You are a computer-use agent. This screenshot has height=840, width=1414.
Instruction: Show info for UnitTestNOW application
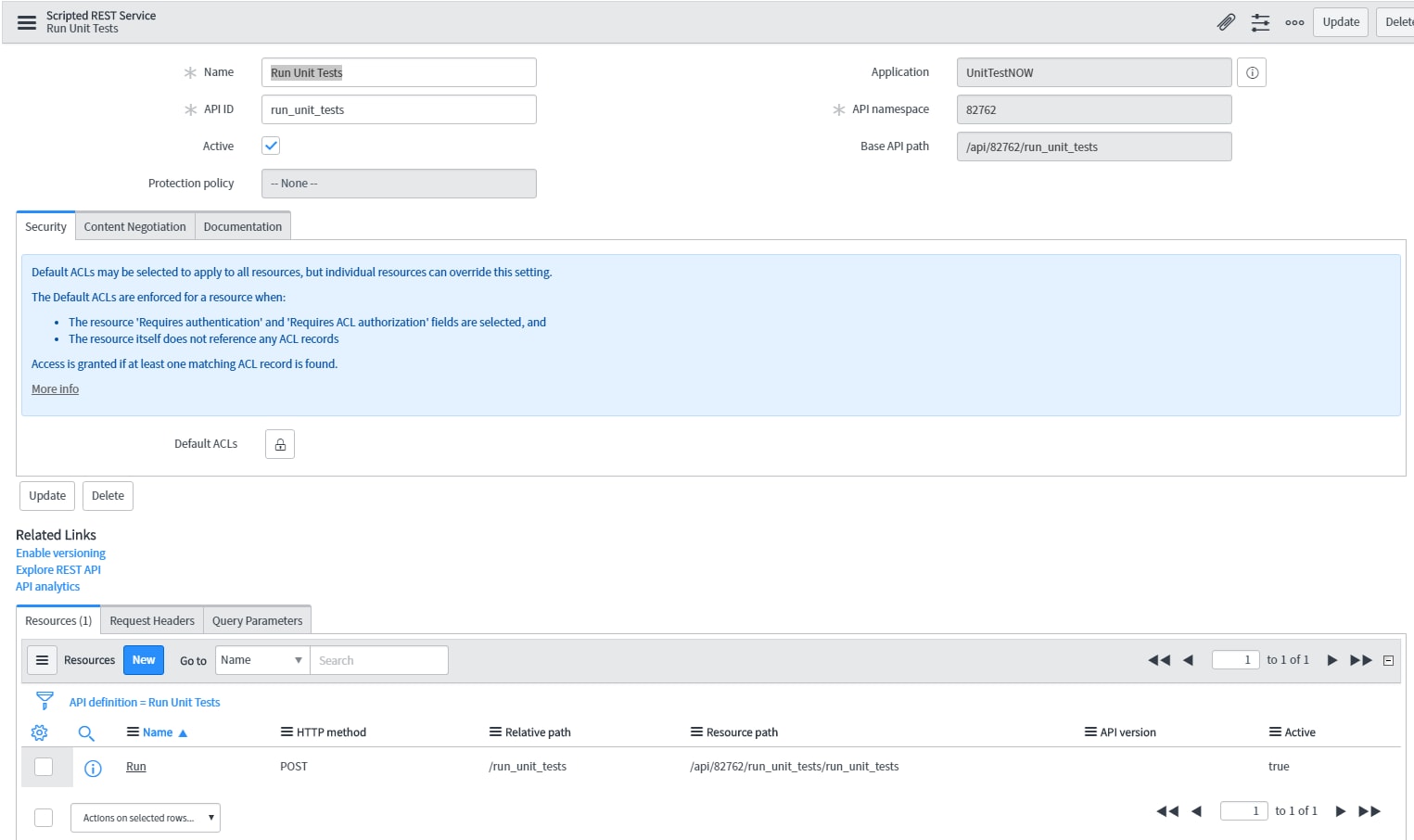pos(1252,72)
